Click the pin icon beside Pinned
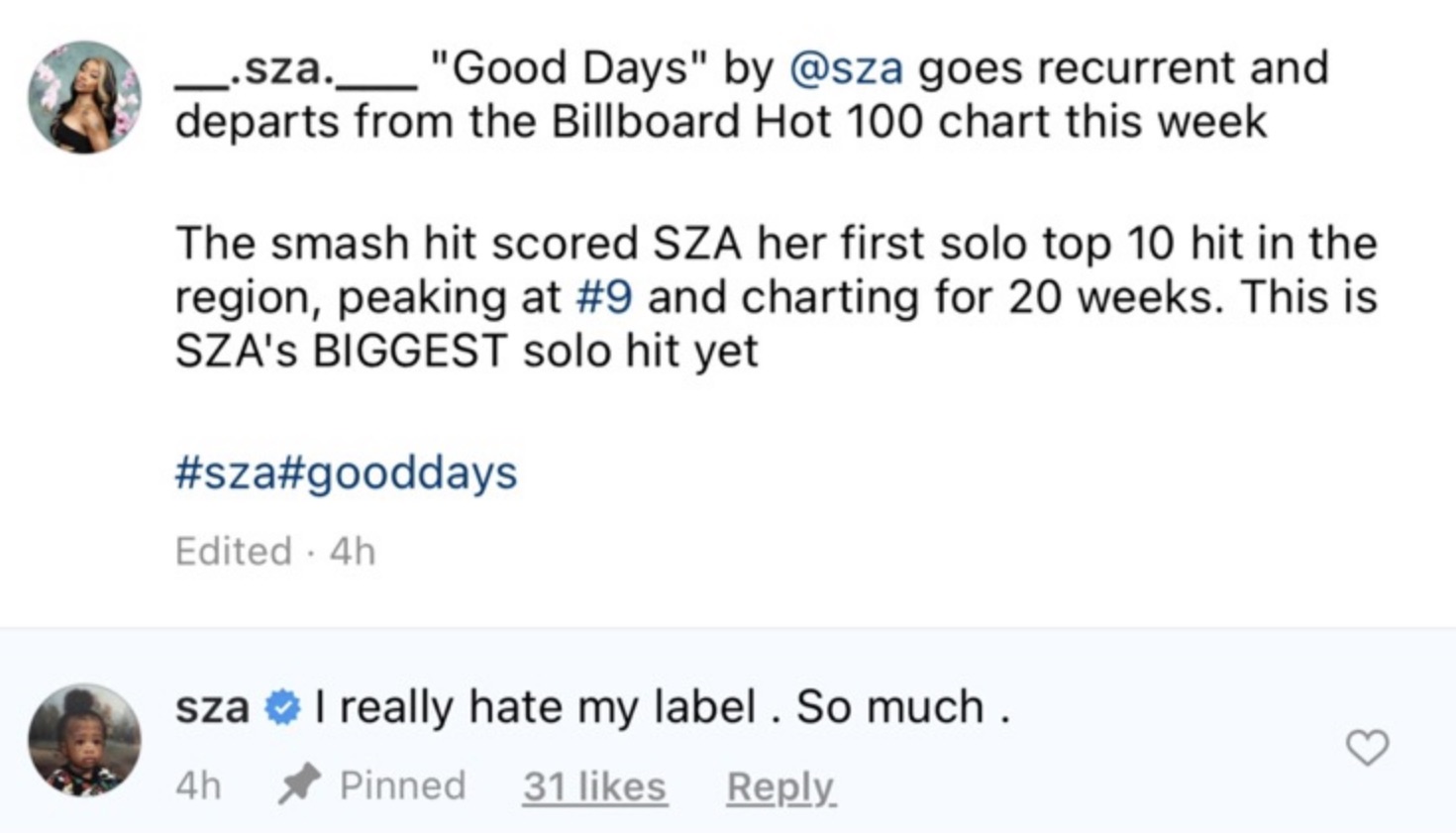 pyautogui.click(x=299, y=784)
